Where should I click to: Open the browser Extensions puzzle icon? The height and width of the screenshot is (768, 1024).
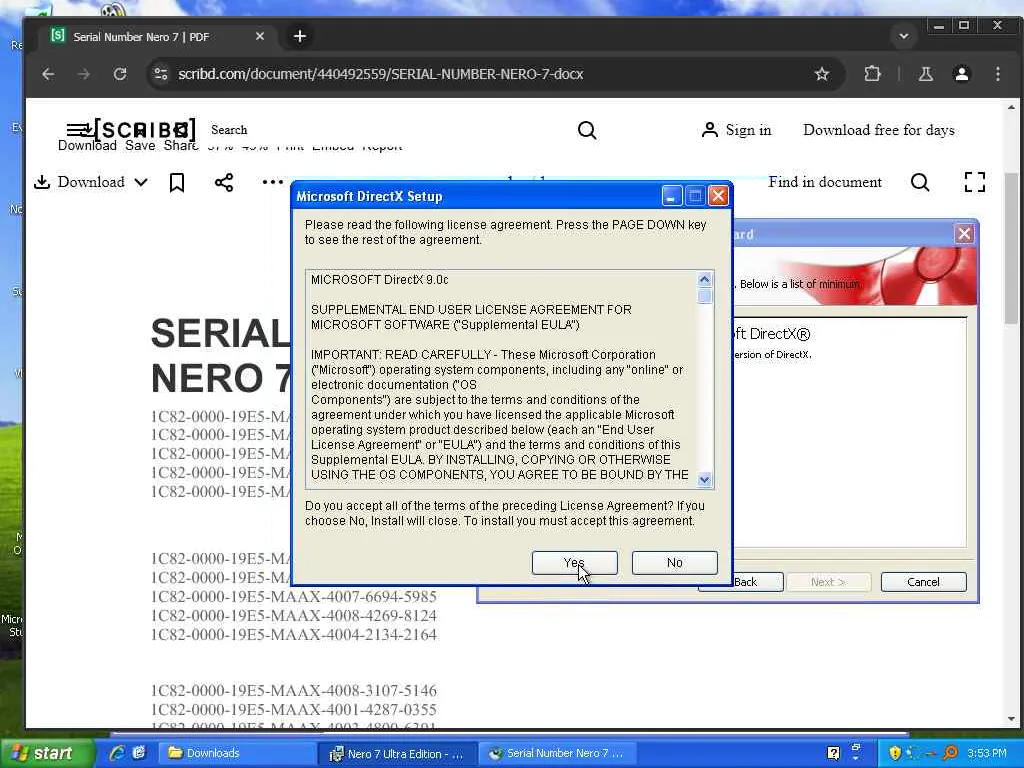click(x=872, y=74)
